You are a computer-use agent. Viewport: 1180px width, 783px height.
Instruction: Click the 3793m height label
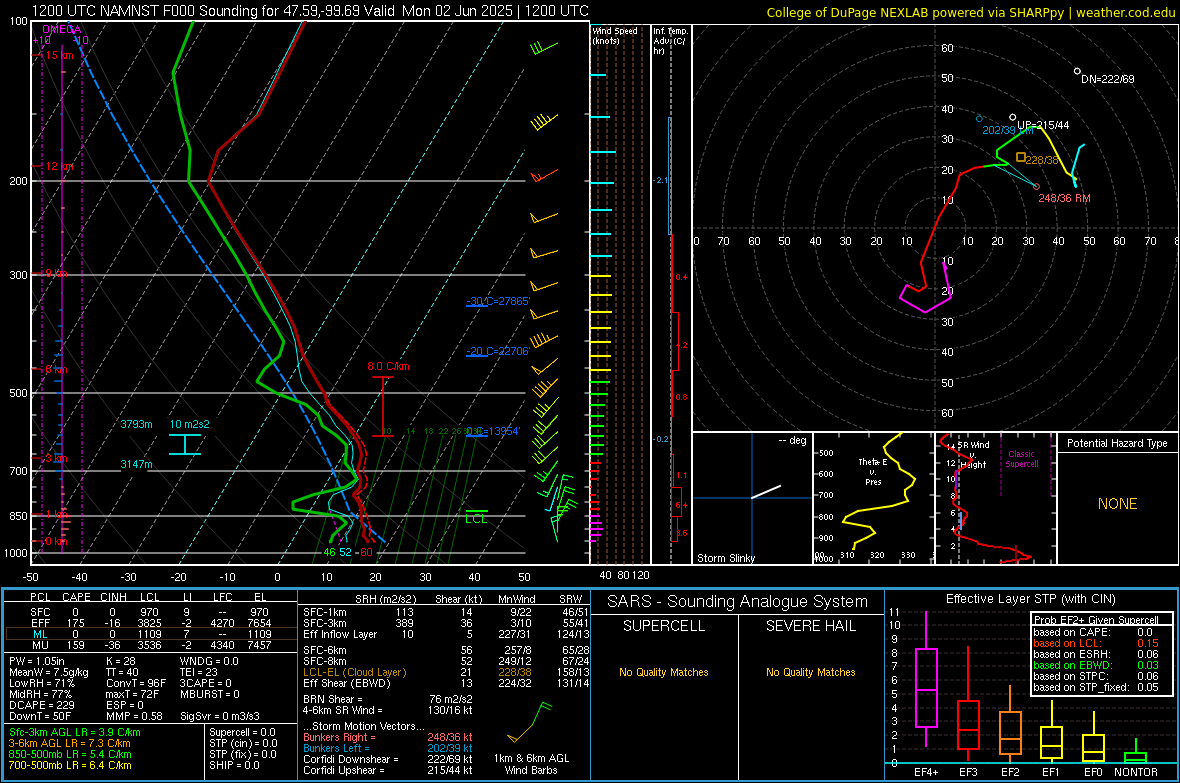[x=136, y=425]
